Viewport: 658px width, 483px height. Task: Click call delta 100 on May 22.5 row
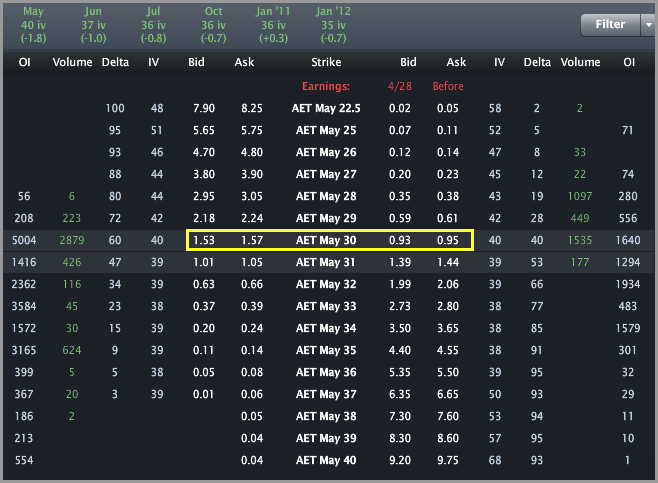pyautogui.click(x=115, y=108)
